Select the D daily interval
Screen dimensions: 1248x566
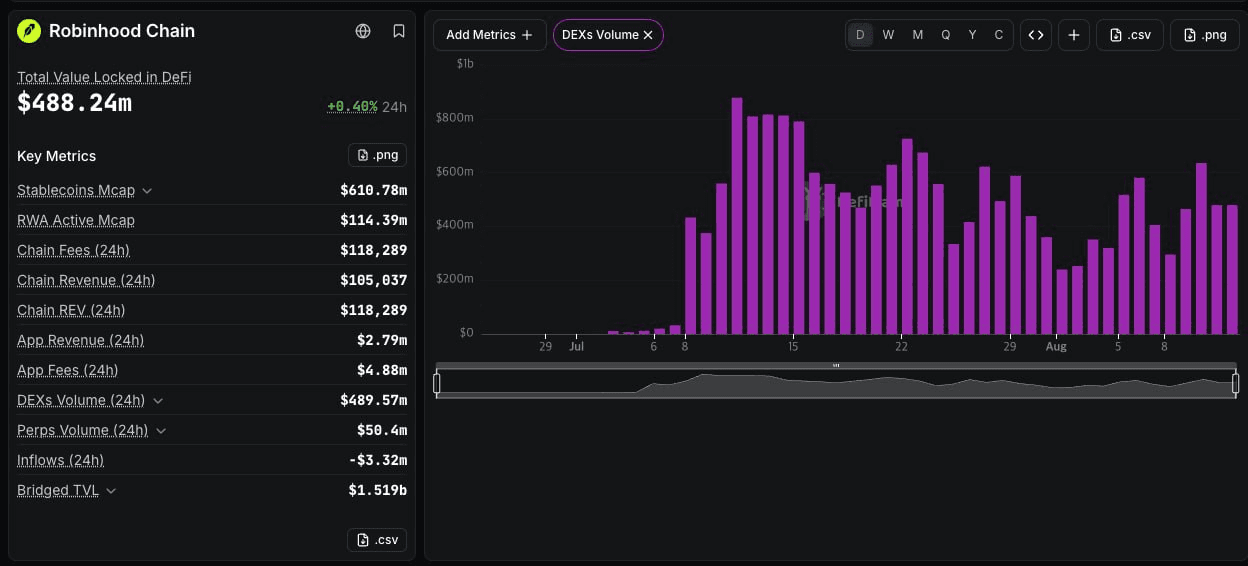coord(860,35)
